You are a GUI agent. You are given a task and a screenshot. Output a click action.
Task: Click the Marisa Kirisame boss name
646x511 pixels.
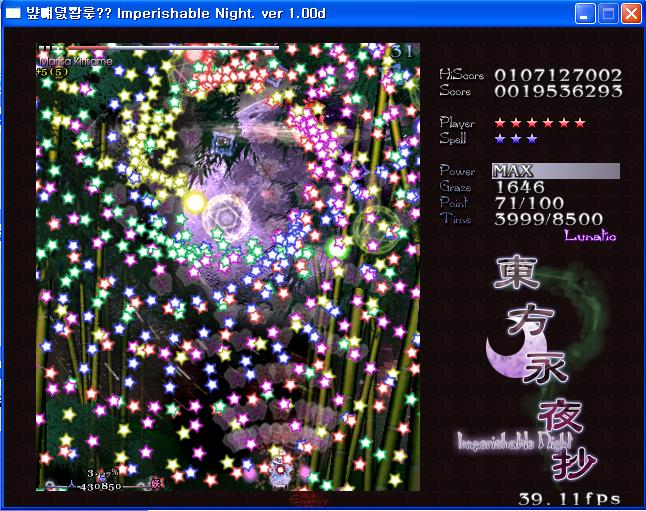coord(75,61)
